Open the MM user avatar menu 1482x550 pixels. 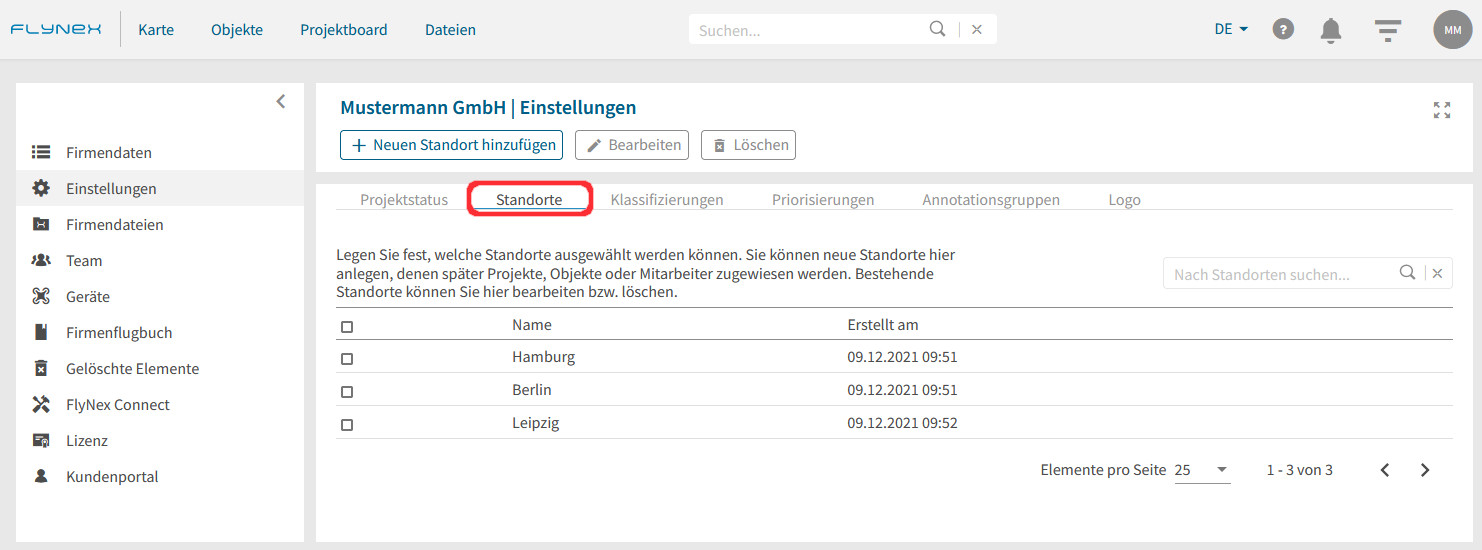pos(1453,30)
